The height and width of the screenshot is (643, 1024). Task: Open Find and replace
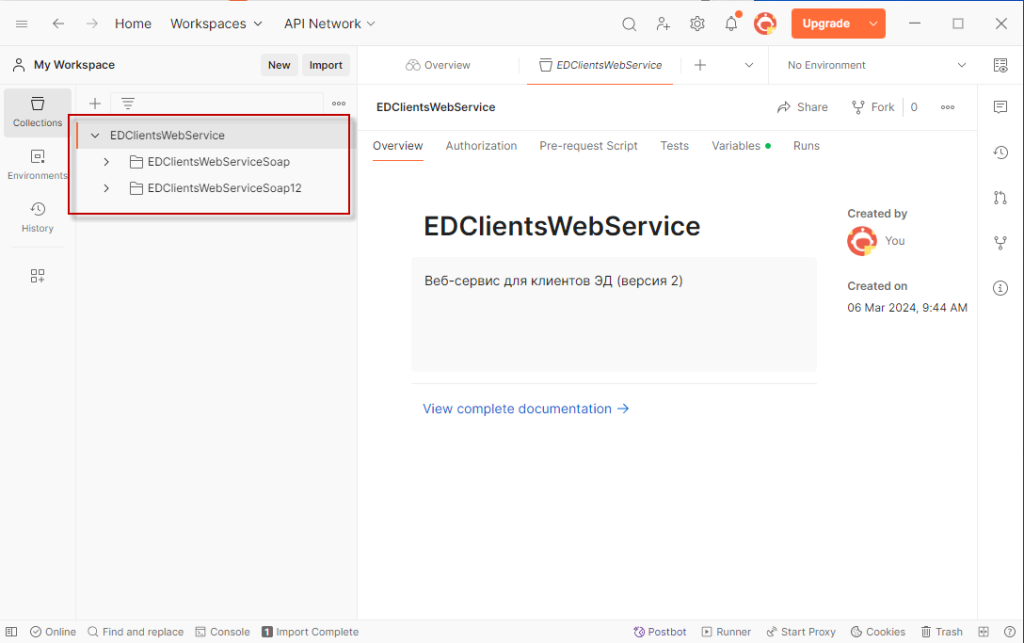[x=135, y=631]
